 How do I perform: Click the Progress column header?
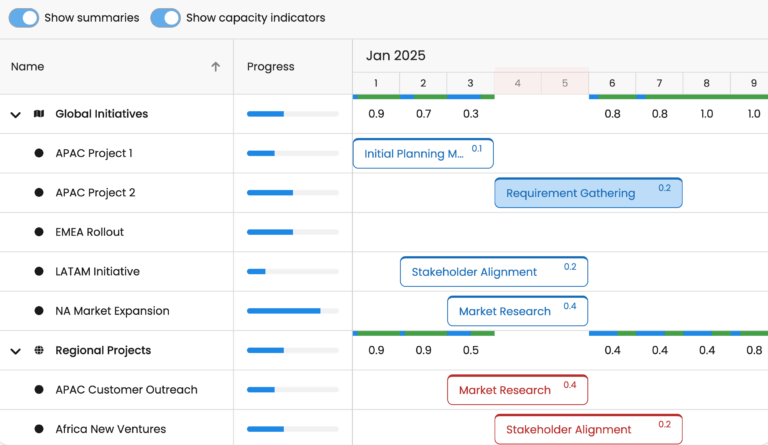pos(271,67)
